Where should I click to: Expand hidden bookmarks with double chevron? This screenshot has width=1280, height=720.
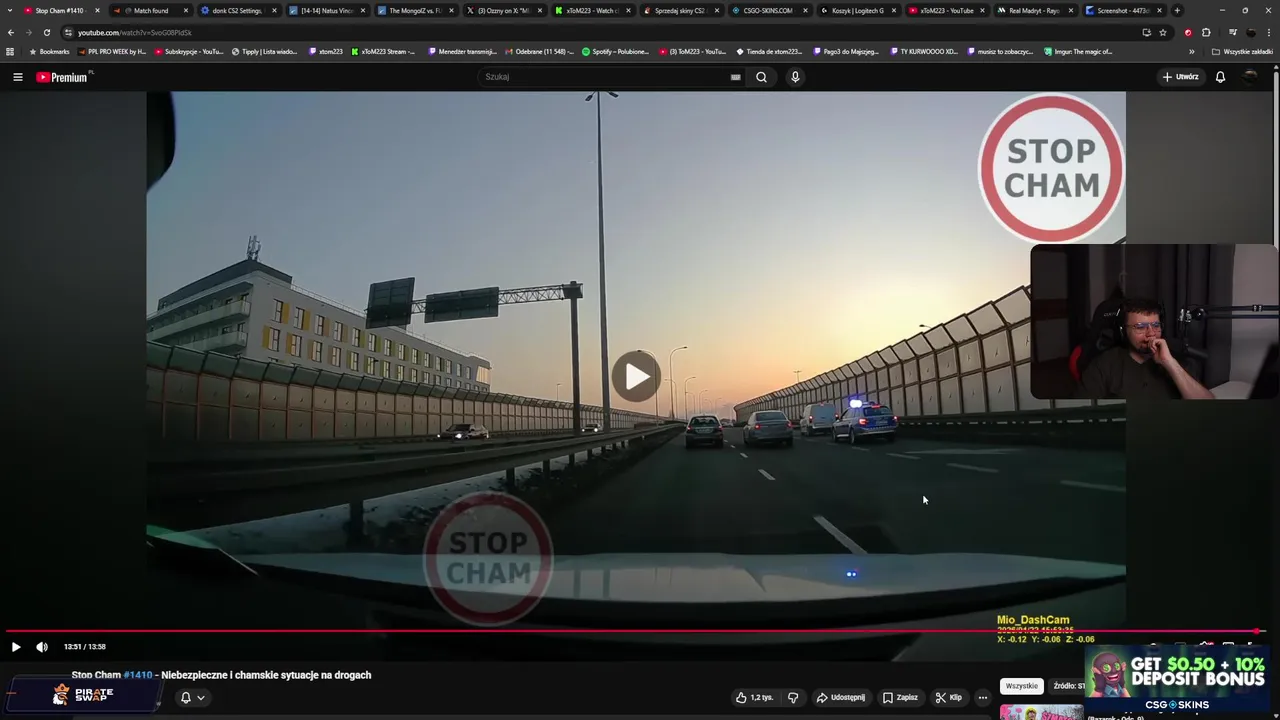click(x=1191, y=51)
